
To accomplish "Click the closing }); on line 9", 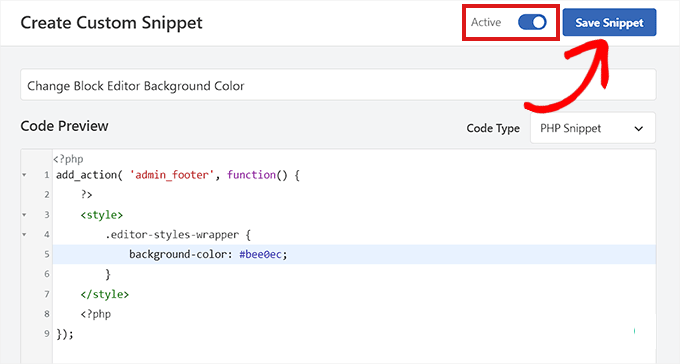I will pos(65,334).
